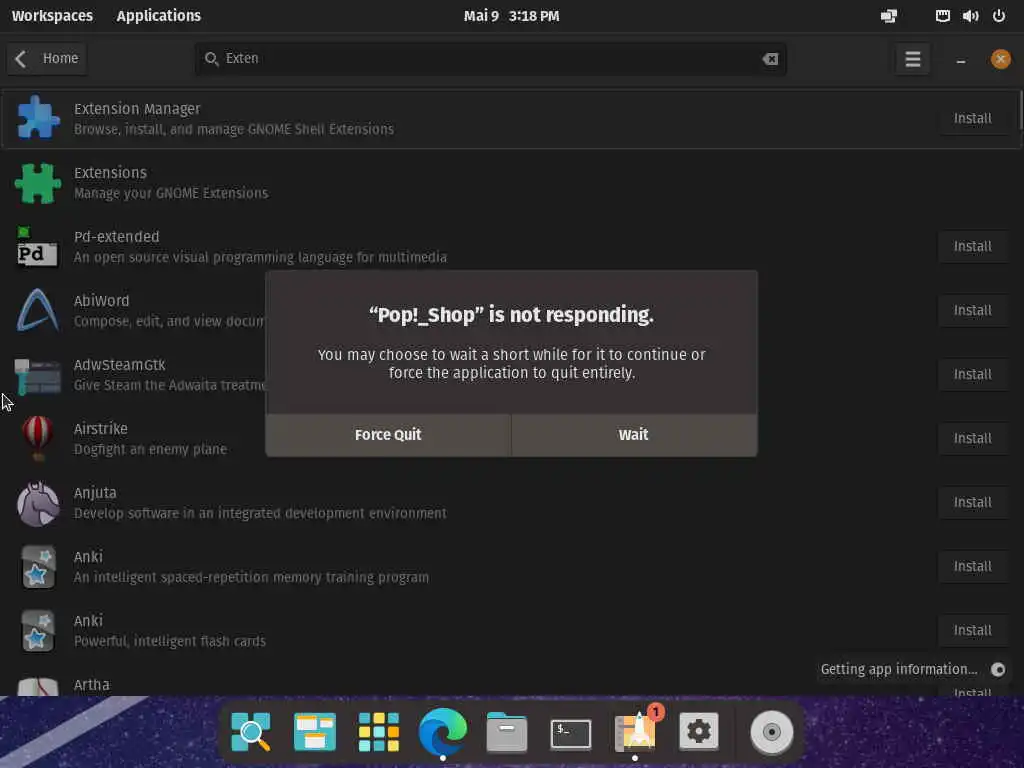Install Anki flash cards app

tap(972, 630)
